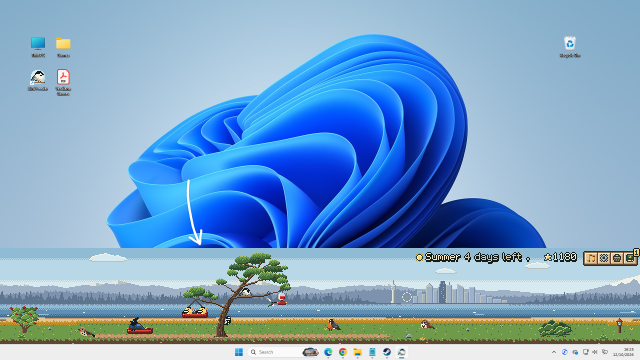The width and height of the screenshot is (640, 360).
Task: Open the basket shop button
Action: [617, 258]
